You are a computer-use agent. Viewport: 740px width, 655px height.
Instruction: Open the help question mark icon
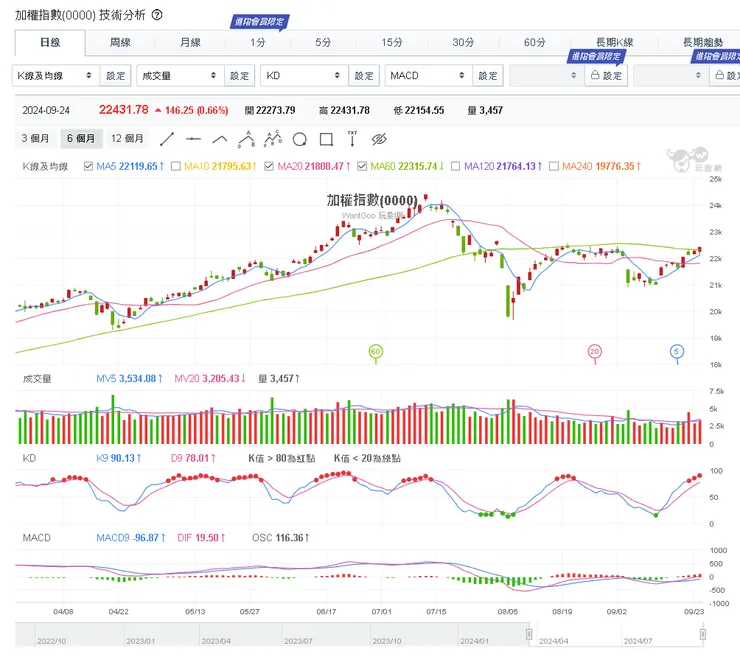pyautogui.click(x=157, y=16)
